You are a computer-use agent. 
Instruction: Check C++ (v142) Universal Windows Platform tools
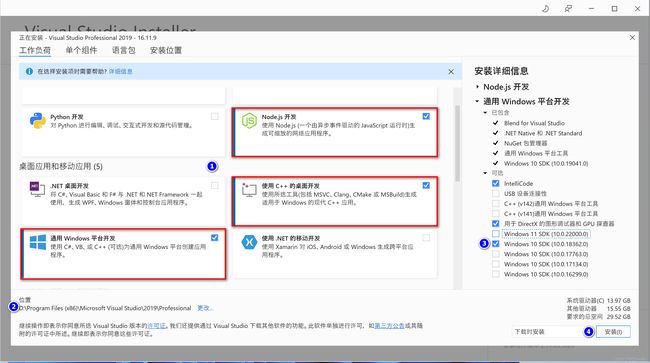[x=496, y=203]
